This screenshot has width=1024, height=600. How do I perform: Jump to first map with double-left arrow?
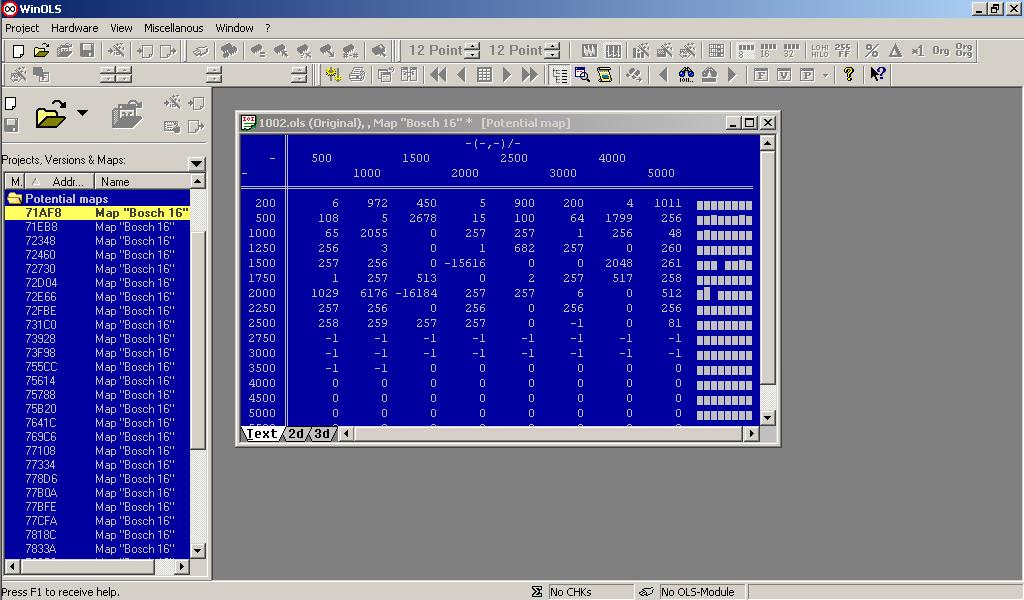(438, 74)
